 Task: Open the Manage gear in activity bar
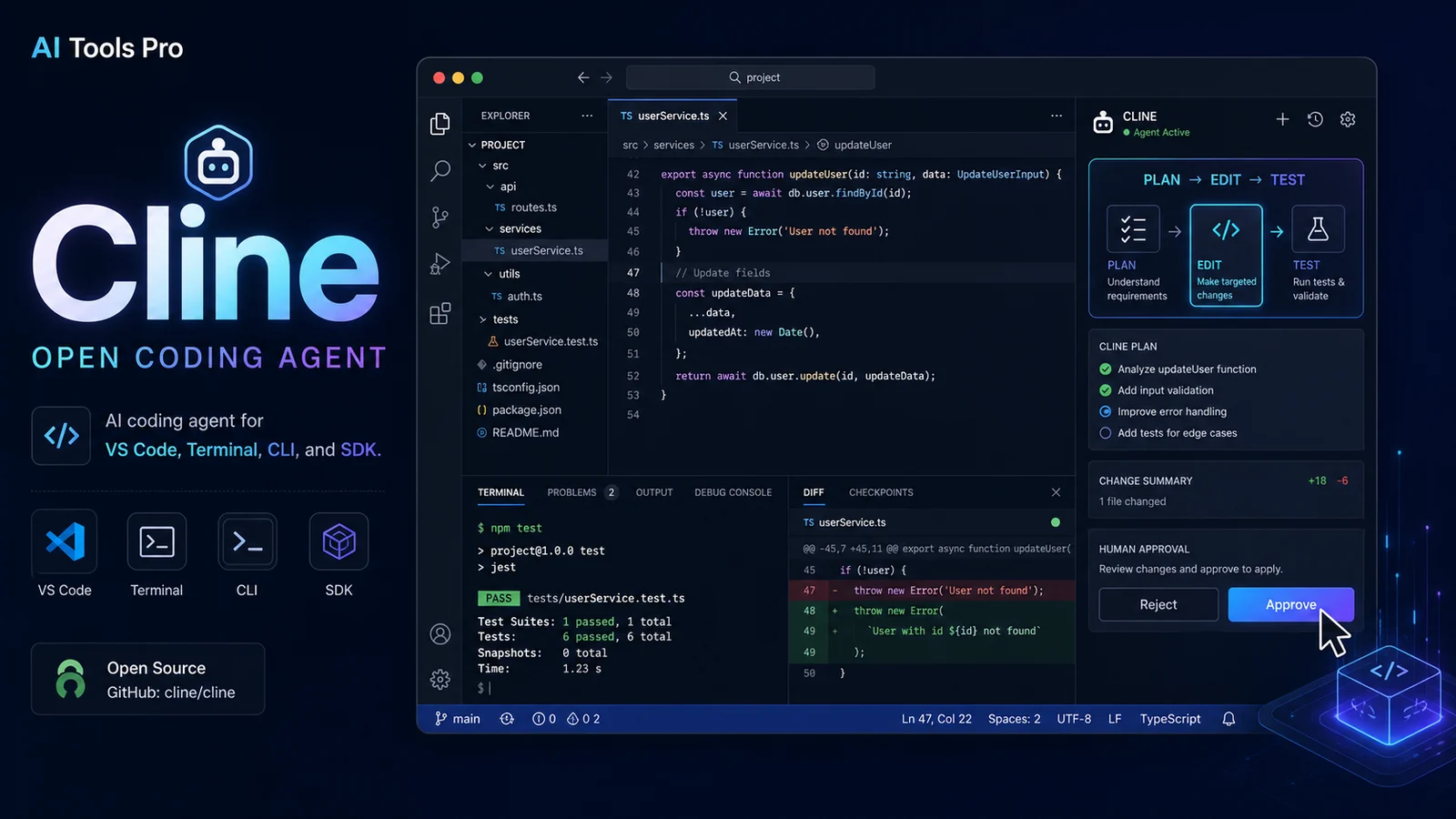(440, 679)
